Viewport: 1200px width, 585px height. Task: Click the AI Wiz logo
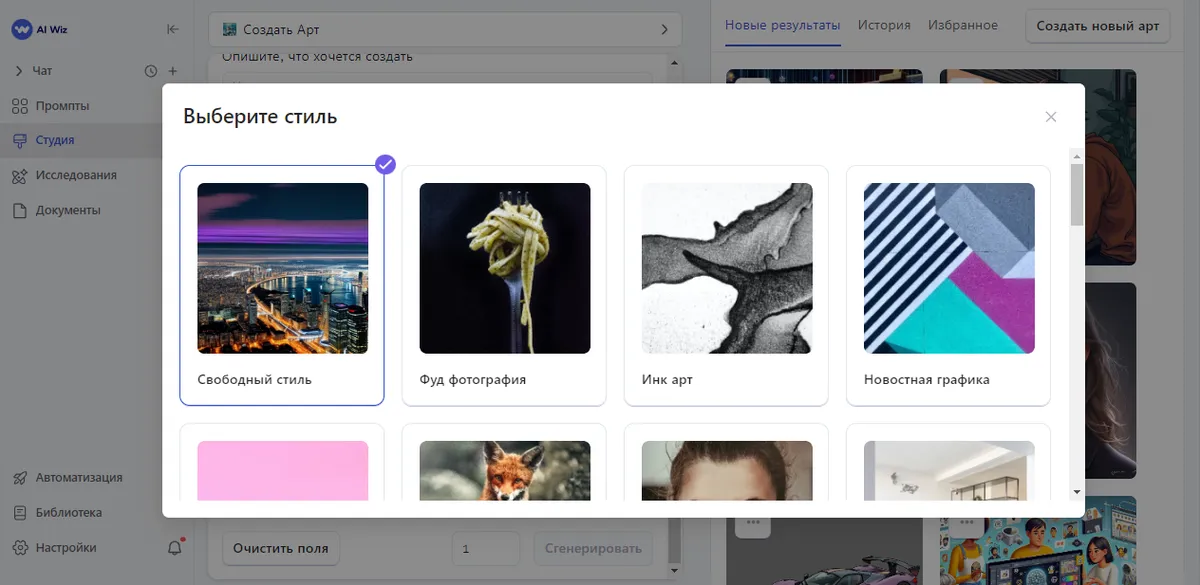(38, 30)
